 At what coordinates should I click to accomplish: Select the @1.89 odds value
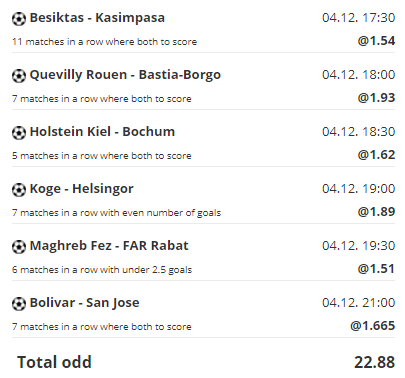tap(376, 212)
